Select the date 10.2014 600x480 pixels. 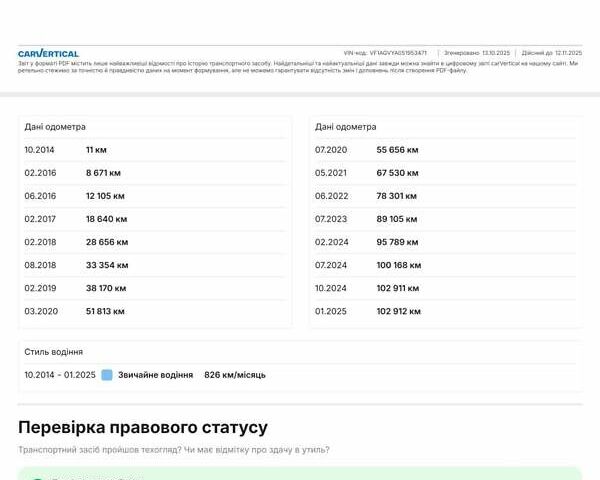[x=39, y=150]
